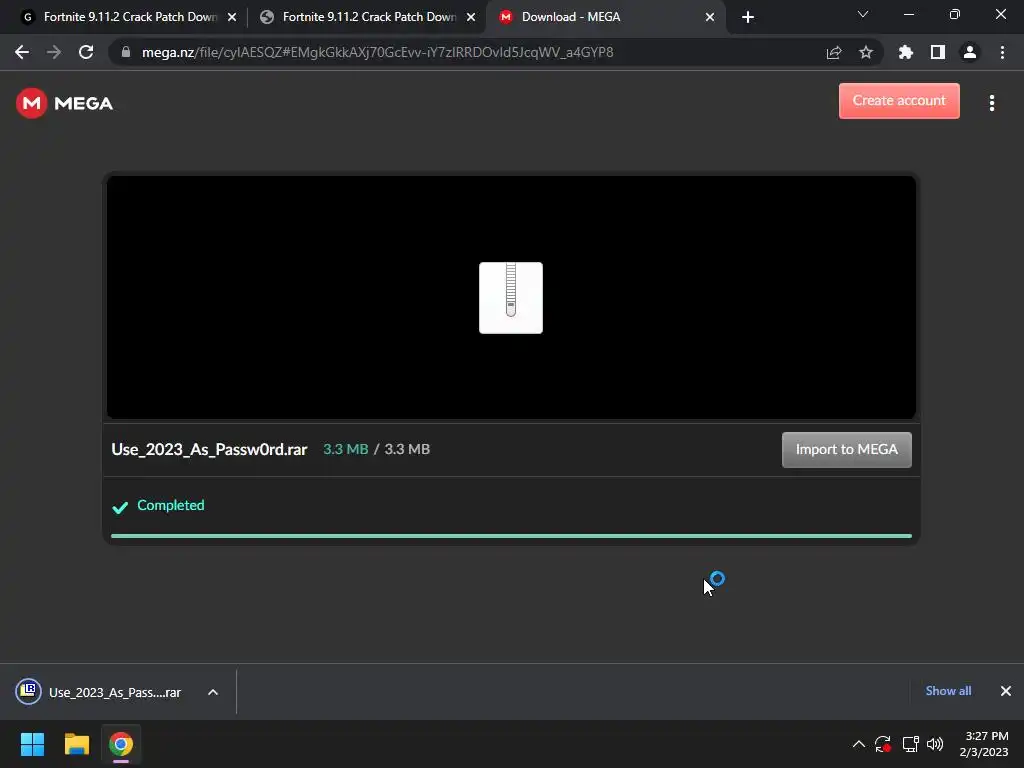Expand the download item options chevron
This screenshot has width=1024, height=768.
pos(213,692)
